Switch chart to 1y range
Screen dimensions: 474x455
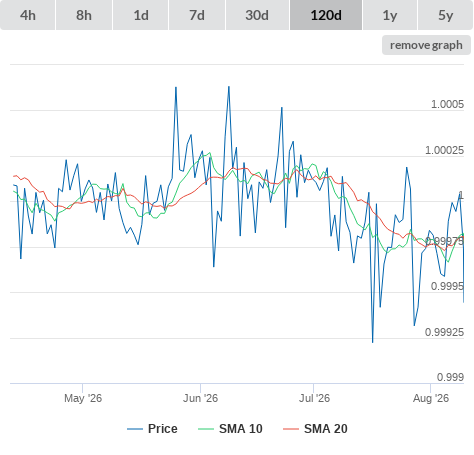coord(390,15)
